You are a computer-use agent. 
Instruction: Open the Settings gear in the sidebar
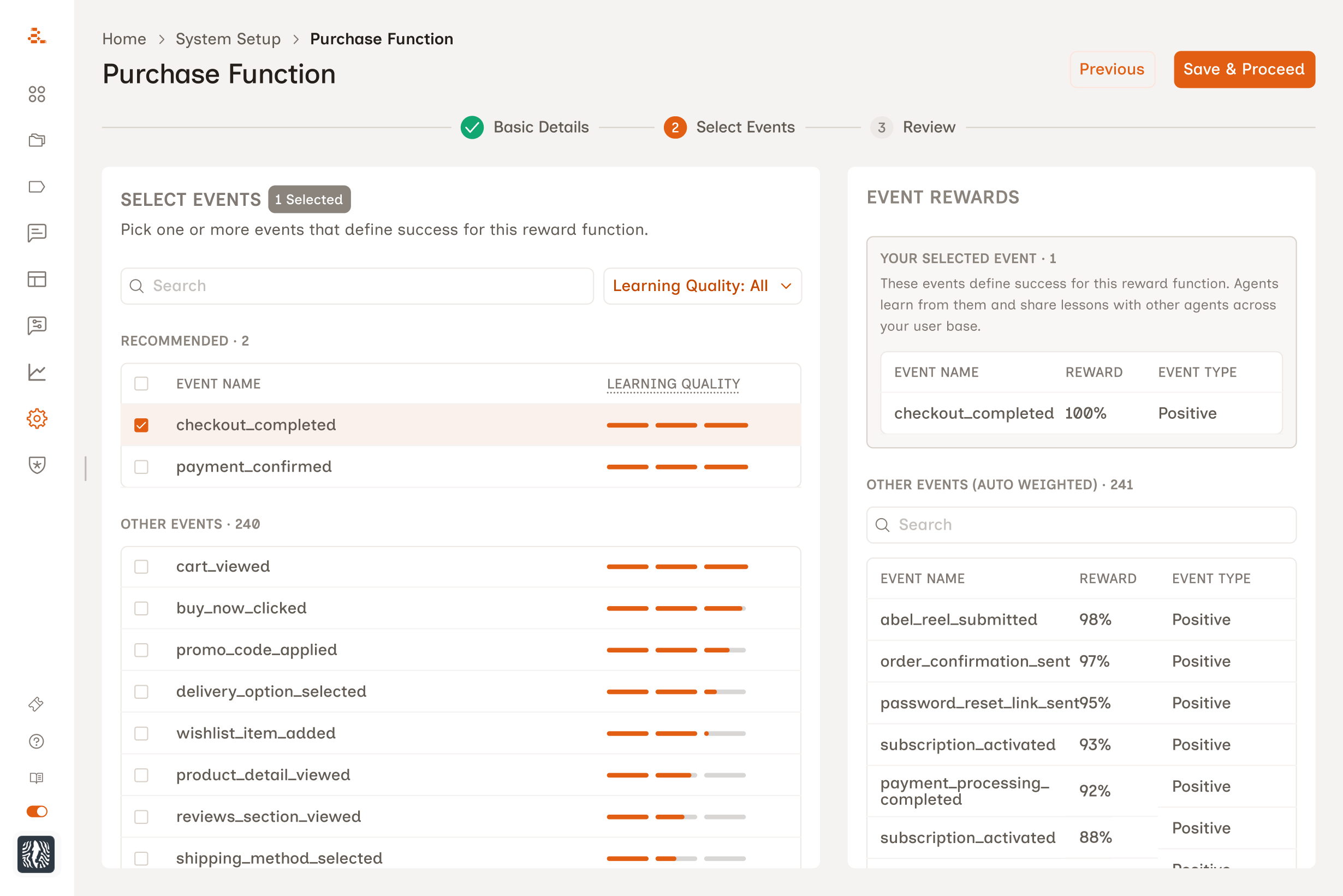click(37, 418)
